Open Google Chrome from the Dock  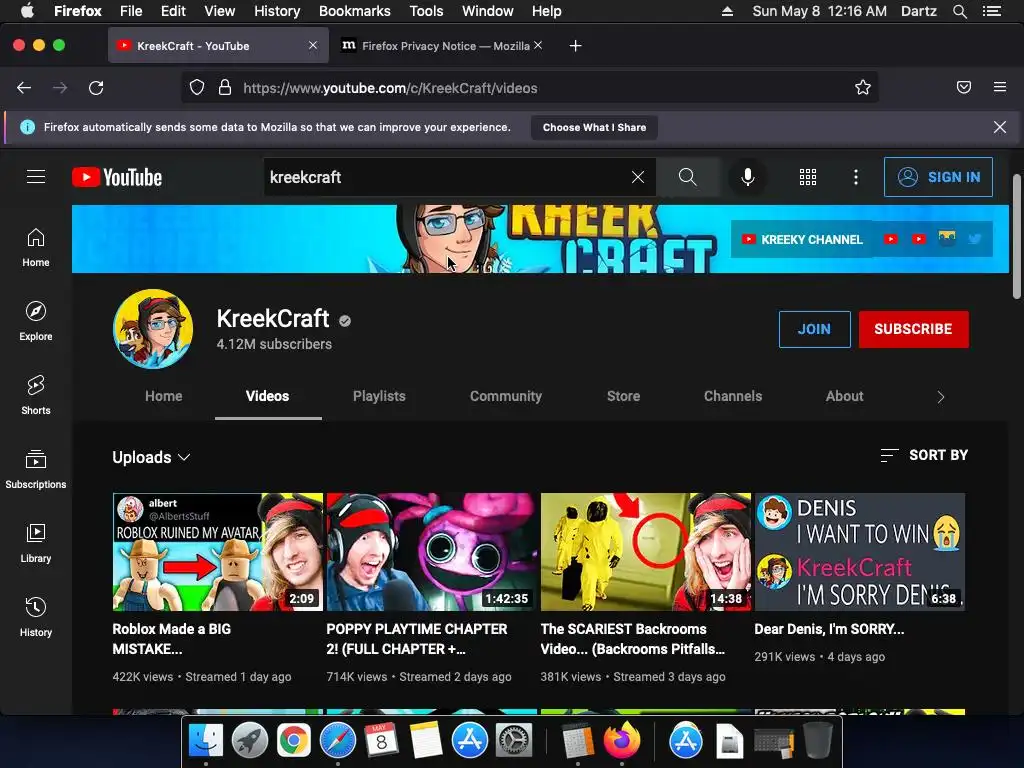click(x=293, y=741)
